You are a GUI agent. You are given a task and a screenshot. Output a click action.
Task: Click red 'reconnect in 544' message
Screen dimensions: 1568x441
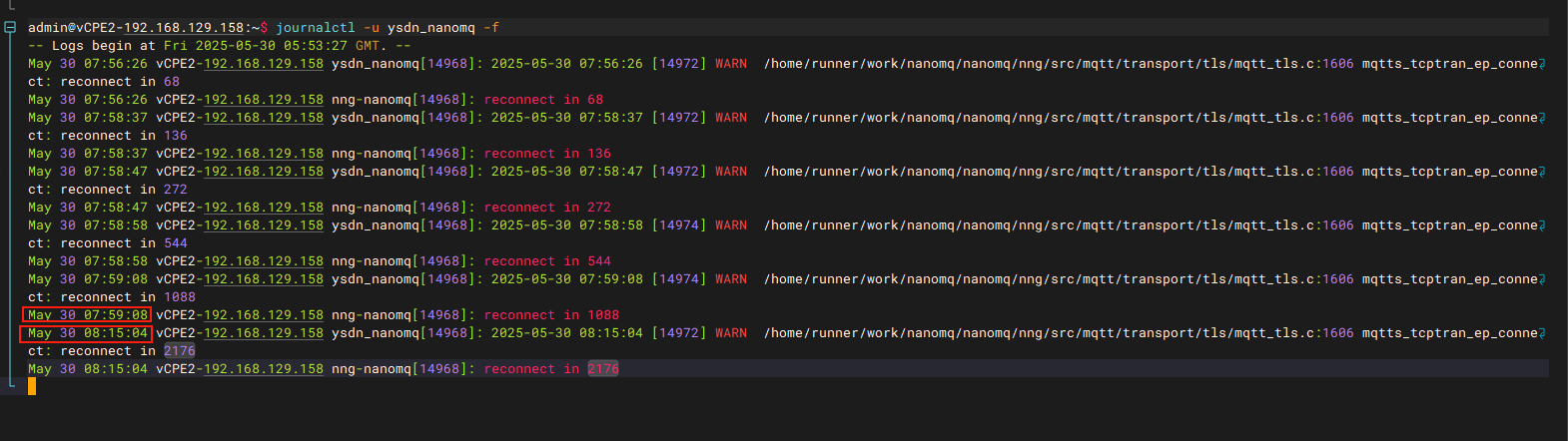547,261
